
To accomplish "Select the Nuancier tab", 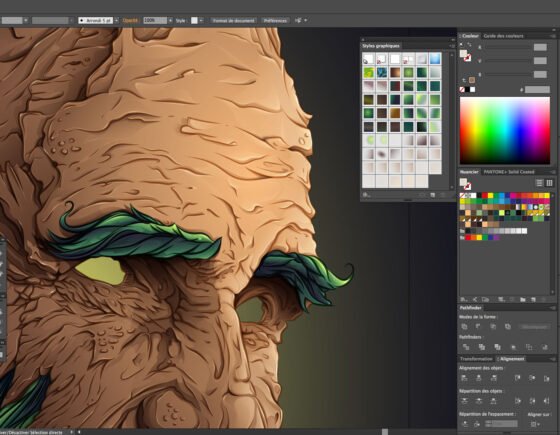I will pyautogui.click(x=469, y=172).
